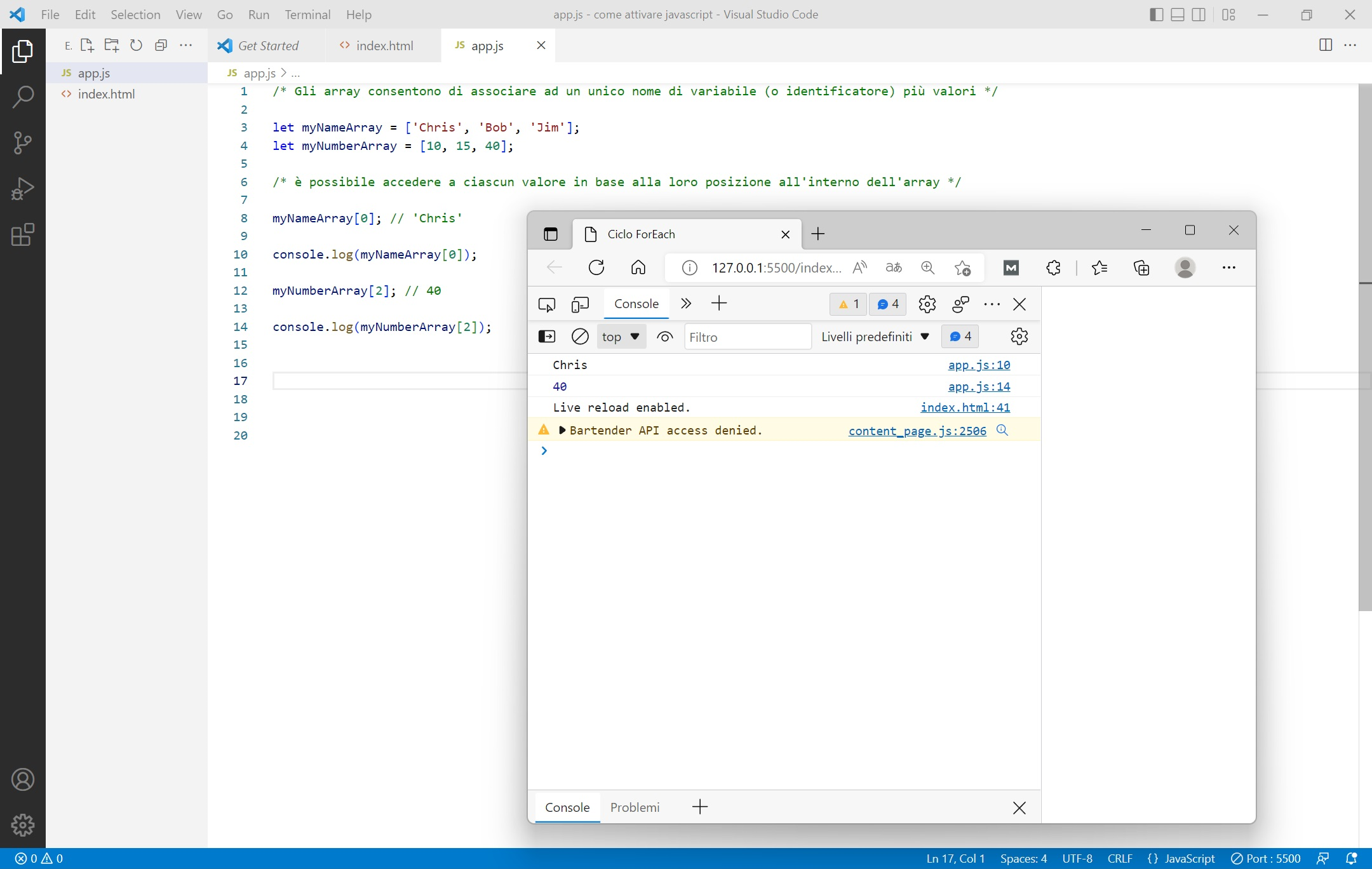
Task: Clear the DevTools console output
Action: click(579, 337)
